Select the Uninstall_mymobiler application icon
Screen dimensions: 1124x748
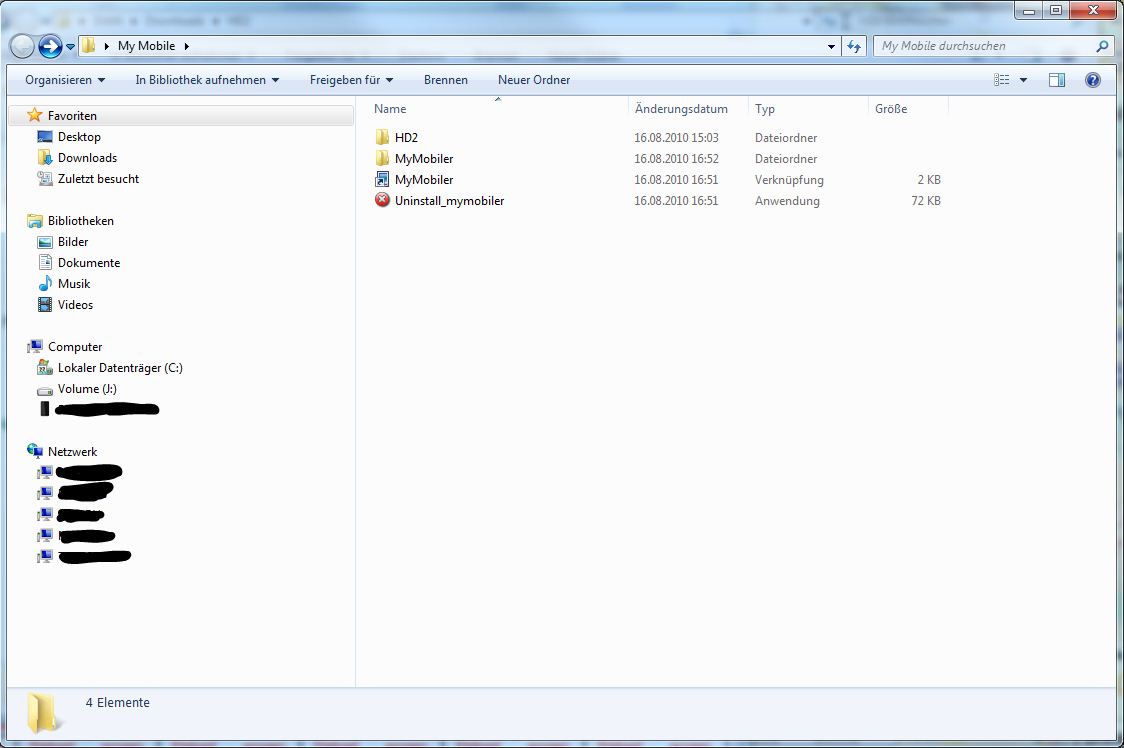pyautogui.click(x=382, y=200)
